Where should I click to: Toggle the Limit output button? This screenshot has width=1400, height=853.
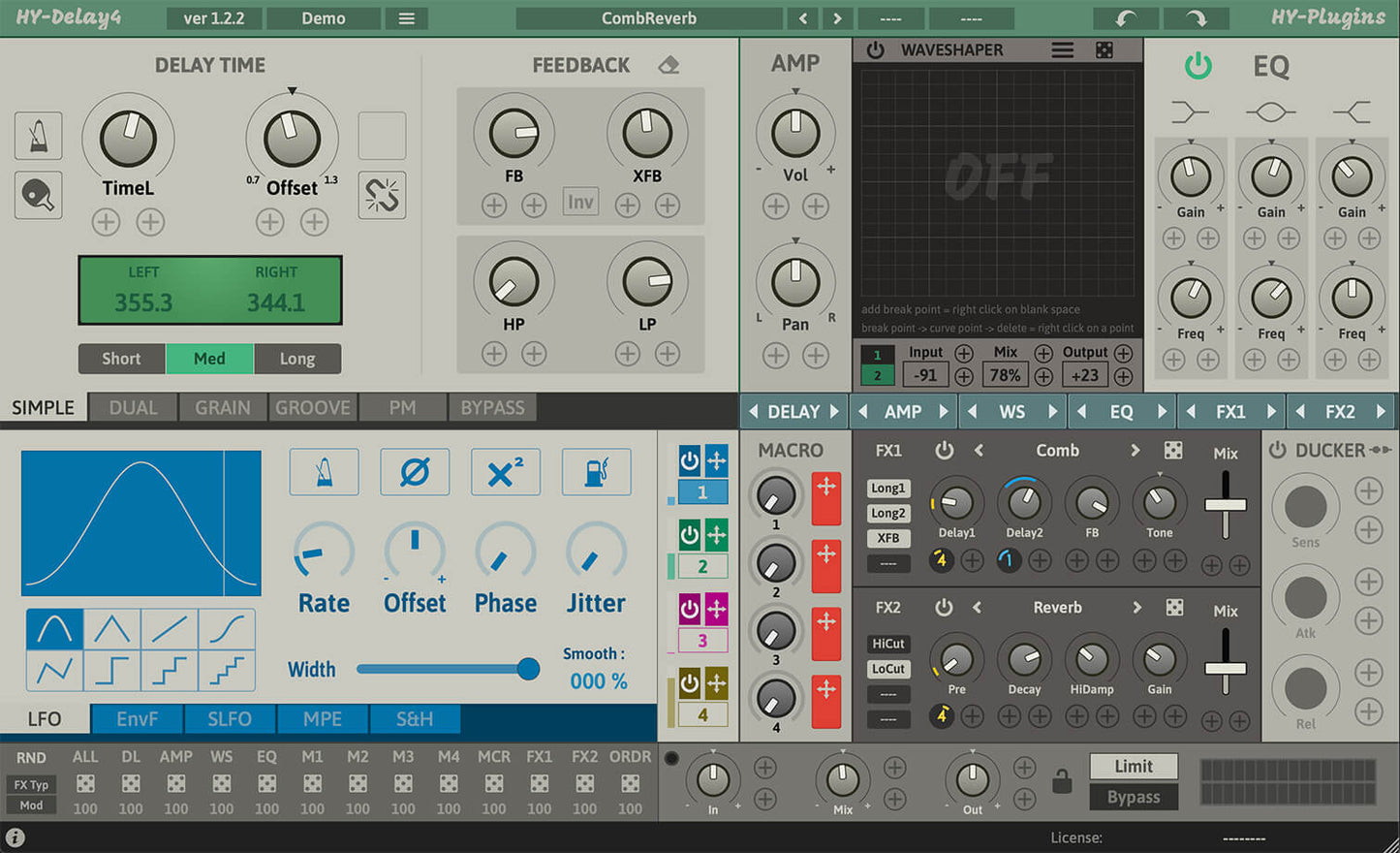pyautogui.click(x=1134, y=767)
